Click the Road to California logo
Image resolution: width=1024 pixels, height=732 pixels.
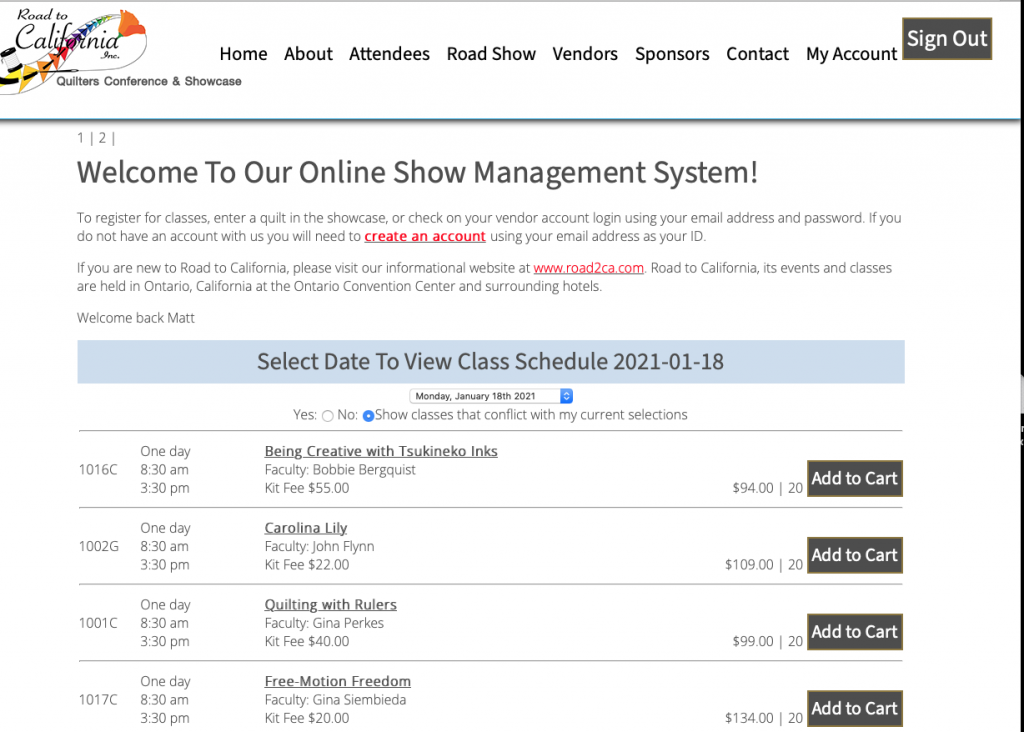(121, 50)
